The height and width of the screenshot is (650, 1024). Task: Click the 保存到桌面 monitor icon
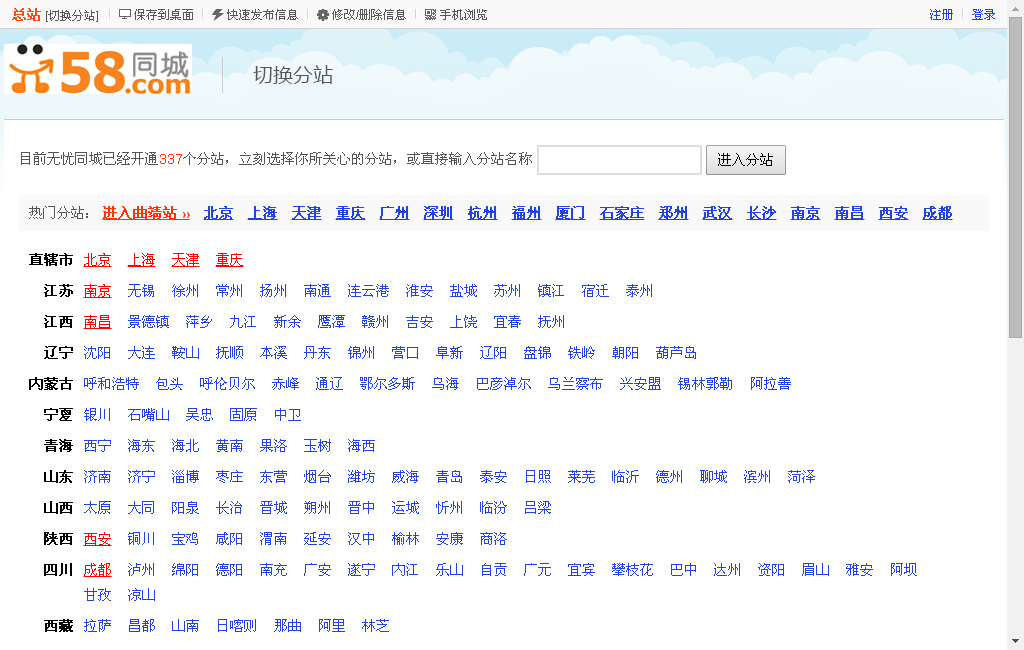point(125,14)
